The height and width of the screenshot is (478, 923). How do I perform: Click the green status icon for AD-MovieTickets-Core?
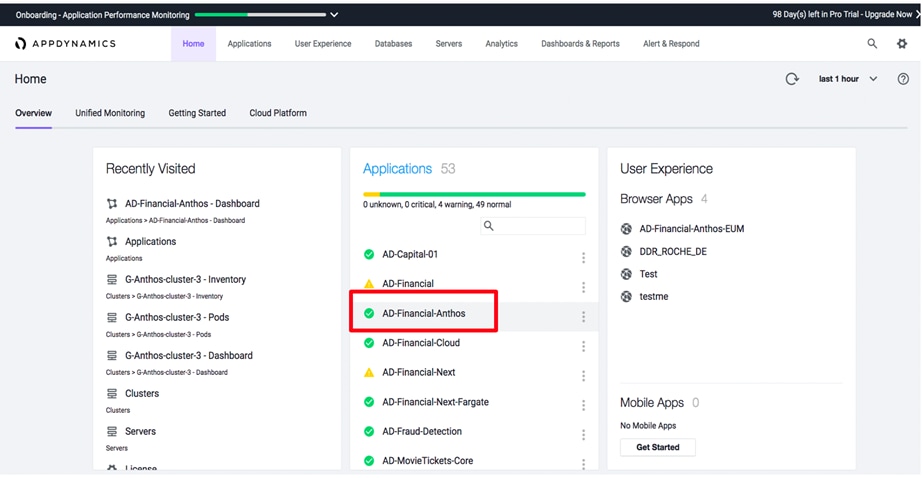tap(369, 461)
